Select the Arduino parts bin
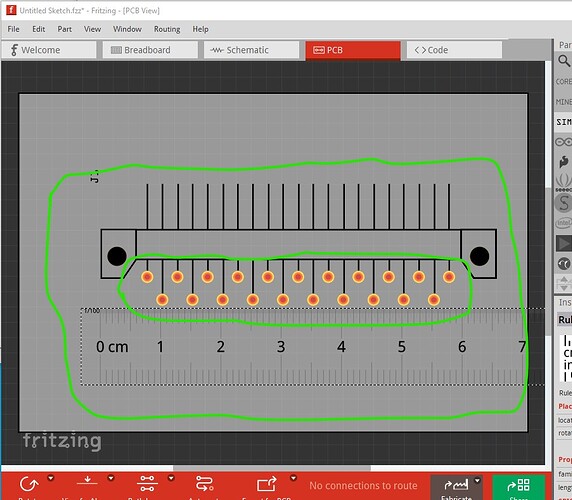 [564, 142]
